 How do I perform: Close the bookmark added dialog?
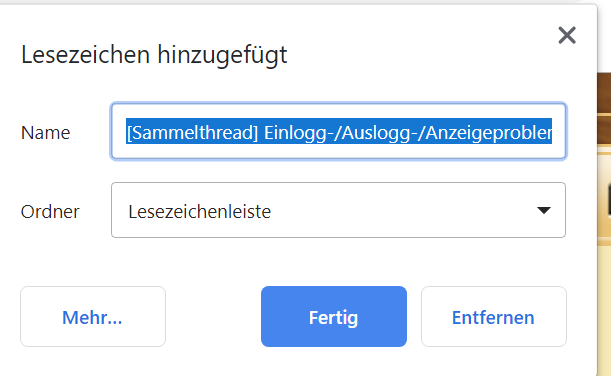567,35
